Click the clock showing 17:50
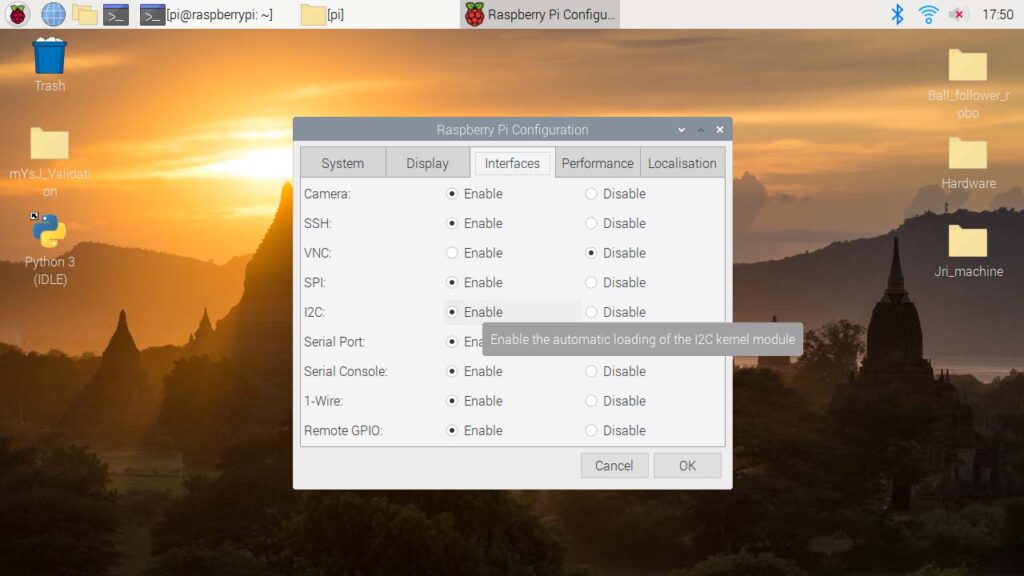Screen dimensions: 1024x576 [997, 14]
